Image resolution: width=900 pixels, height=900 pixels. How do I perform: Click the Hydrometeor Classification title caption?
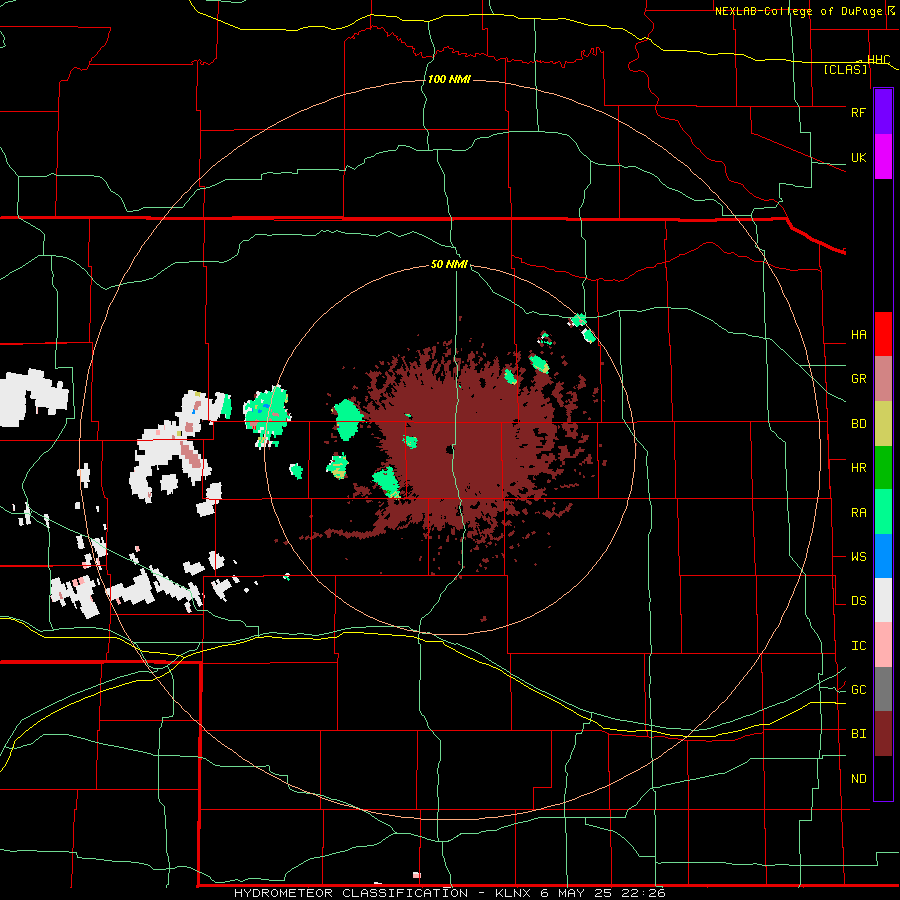coord(351,893)
